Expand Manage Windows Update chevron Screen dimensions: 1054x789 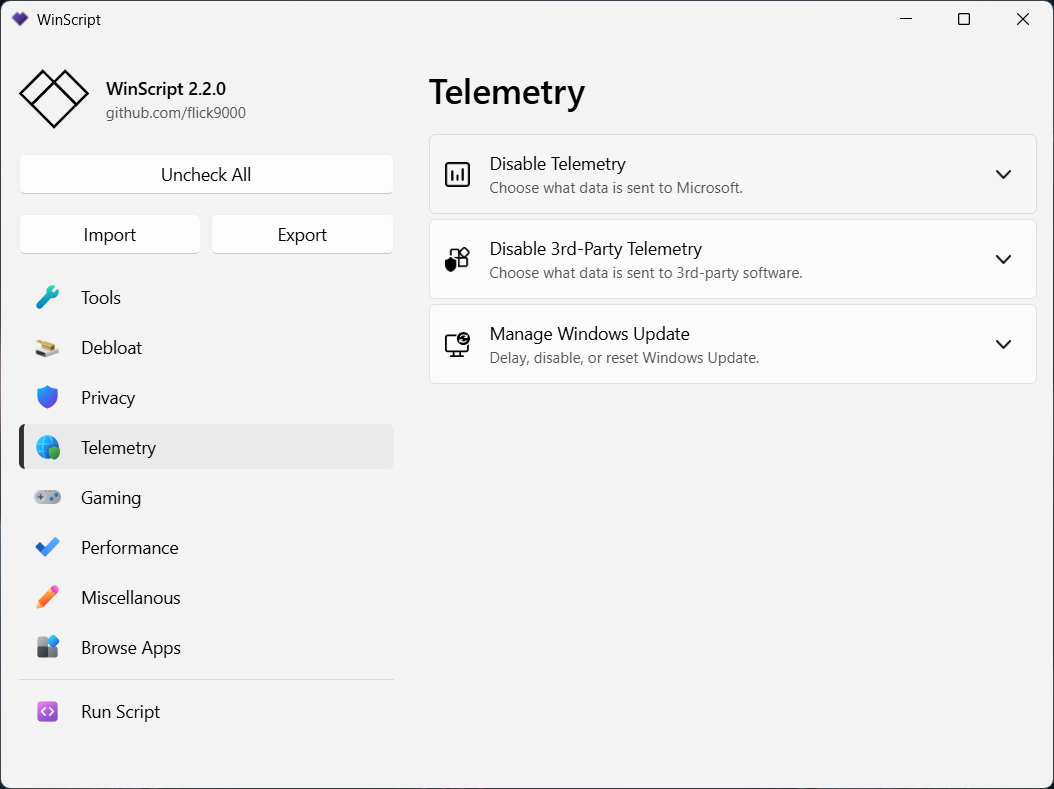(x=1004, y=344)
